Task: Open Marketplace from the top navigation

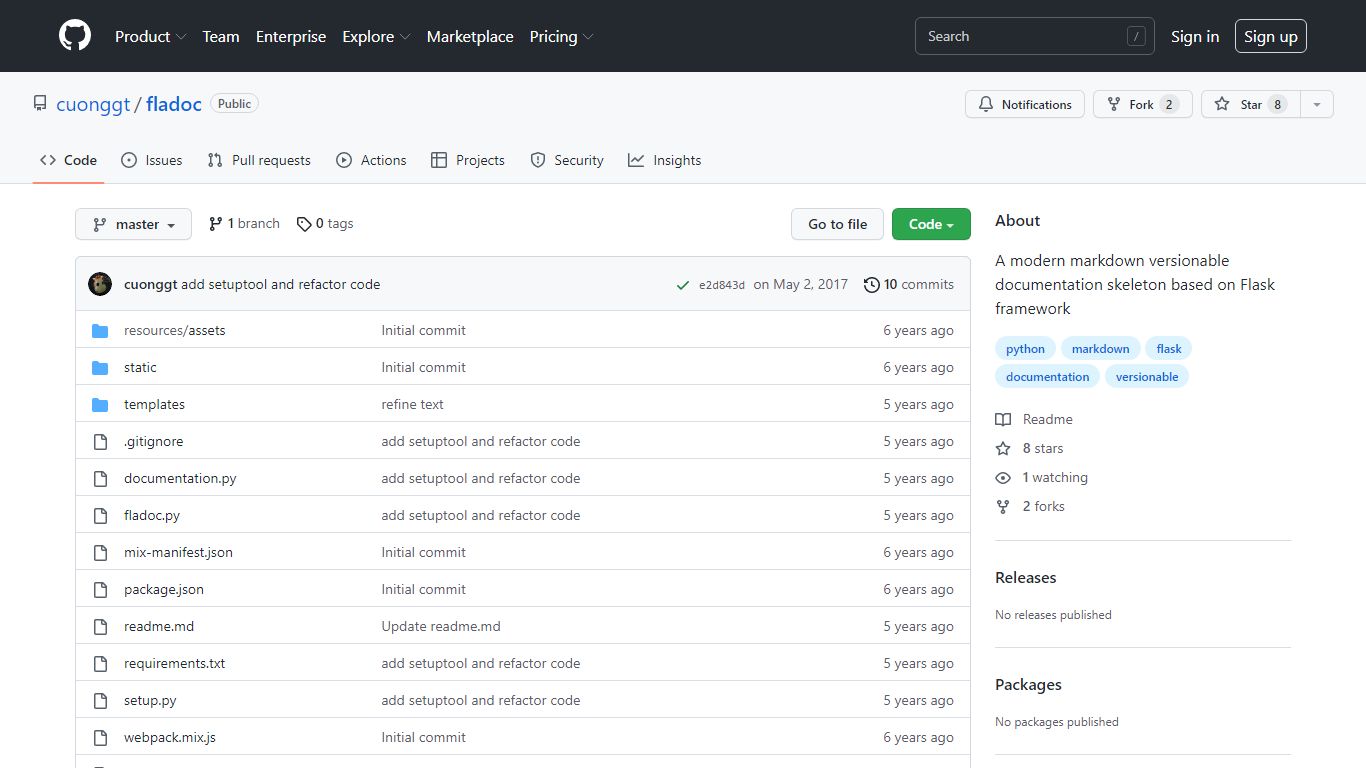Action: click(470, 36)
